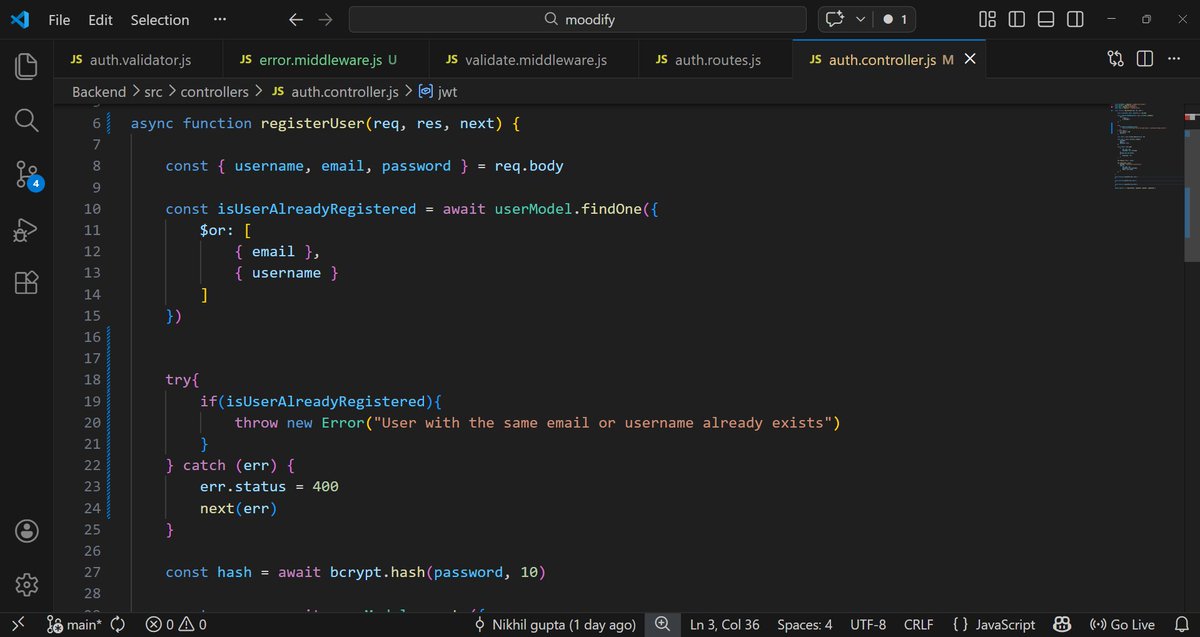Click the moodify search command box
The width and height of the screenshot is (1200, 637).
point(577,19)
